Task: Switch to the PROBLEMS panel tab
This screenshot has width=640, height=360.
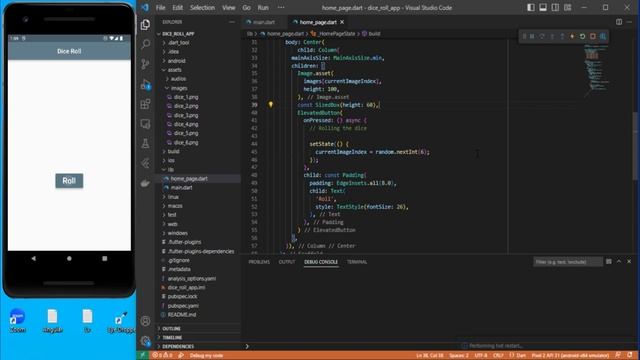Action: 259,262
